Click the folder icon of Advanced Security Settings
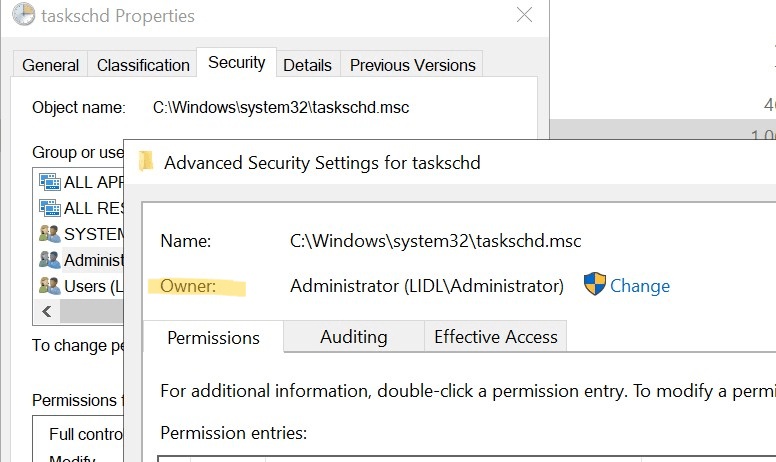The width and height of the screenshot is (776, 462). 146,161
